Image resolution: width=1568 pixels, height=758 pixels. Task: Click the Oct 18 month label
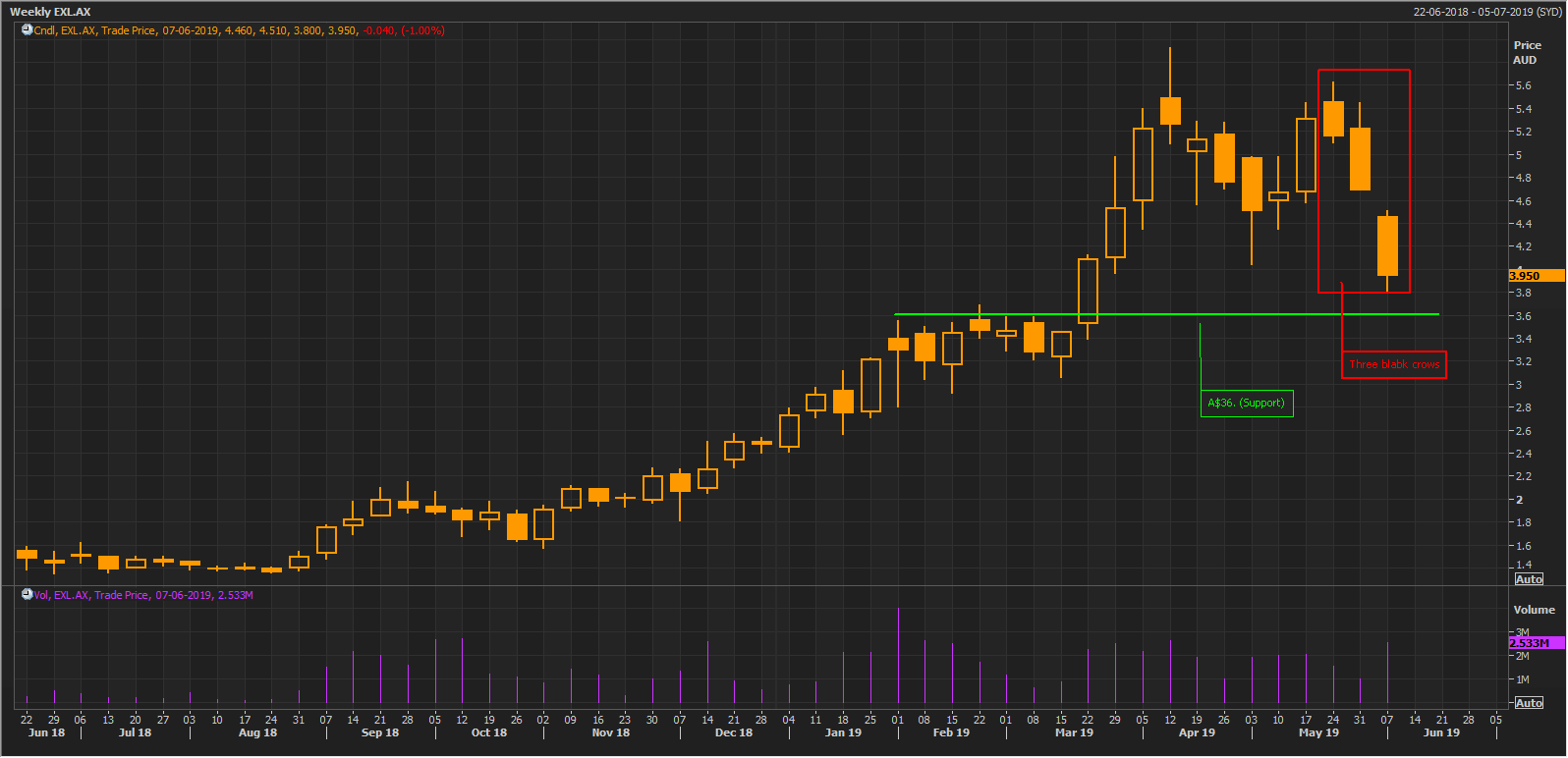(x=489, y=732)
